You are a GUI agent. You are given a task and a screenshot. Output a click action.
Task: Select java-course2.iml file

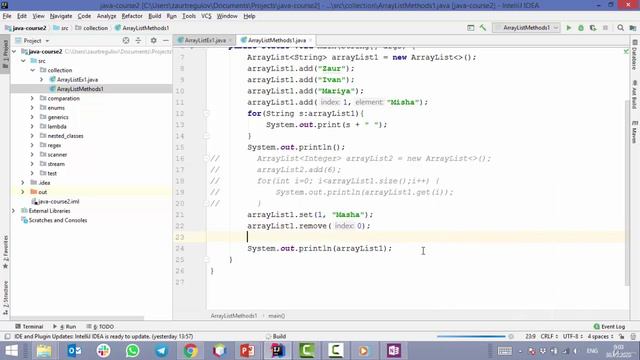[58, 201]
